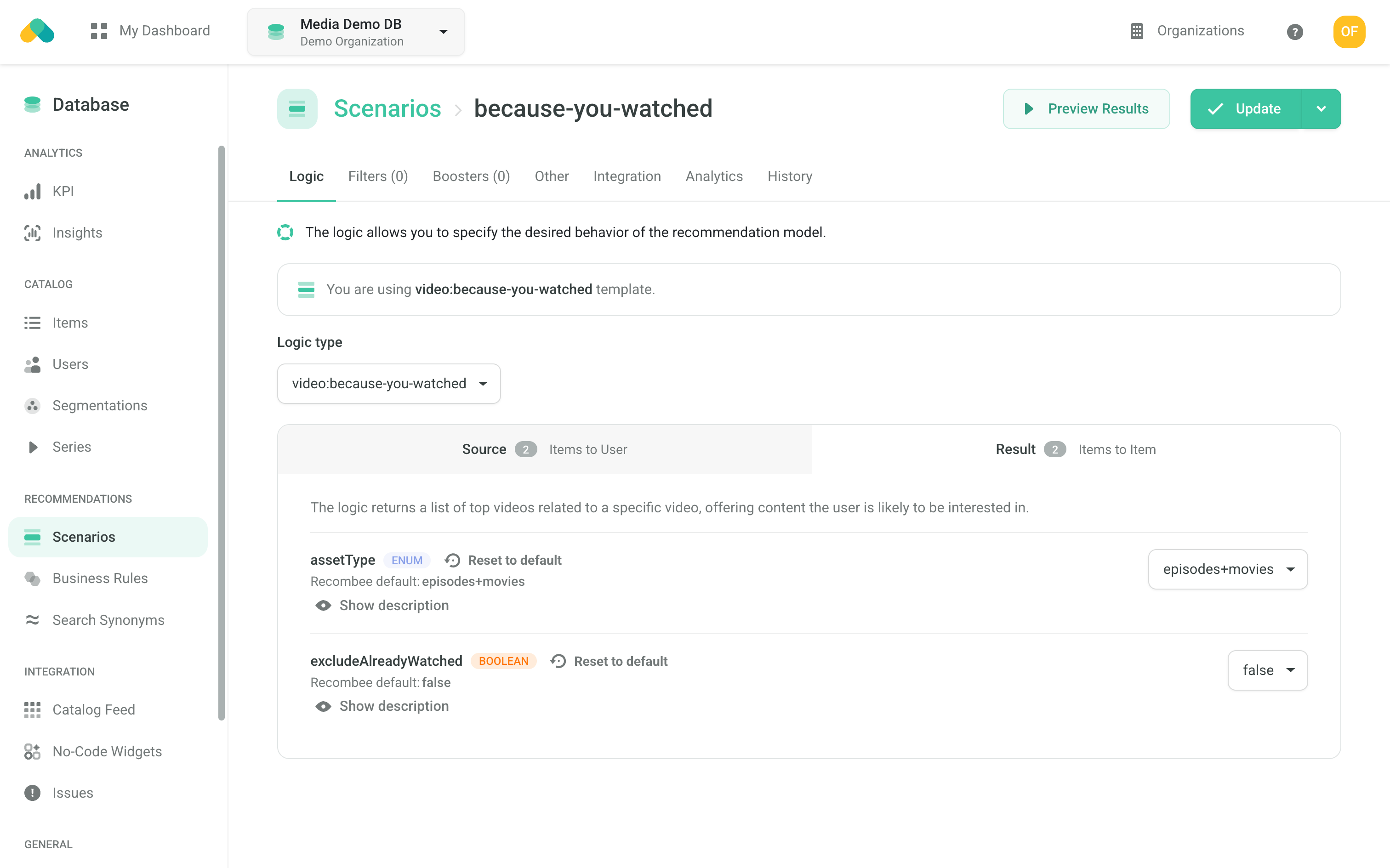
Task: Open the Logic type dropdown
Action: tap(389, 384)
